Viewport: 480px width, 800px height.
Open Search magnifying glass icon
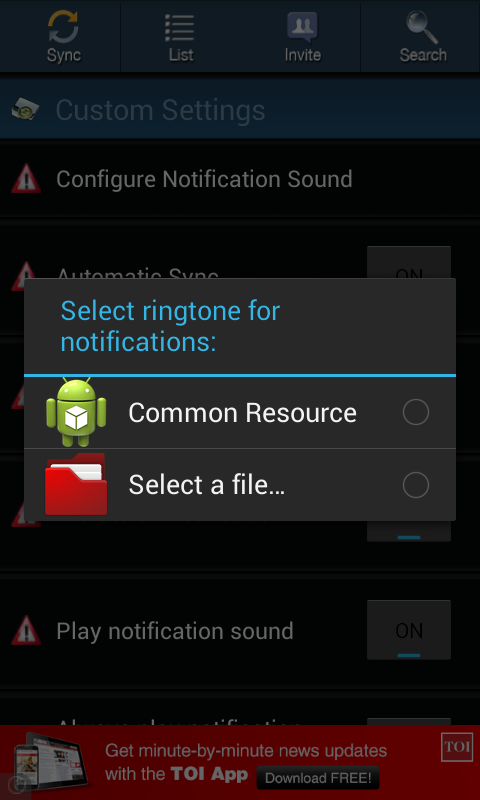pos(422,27)
